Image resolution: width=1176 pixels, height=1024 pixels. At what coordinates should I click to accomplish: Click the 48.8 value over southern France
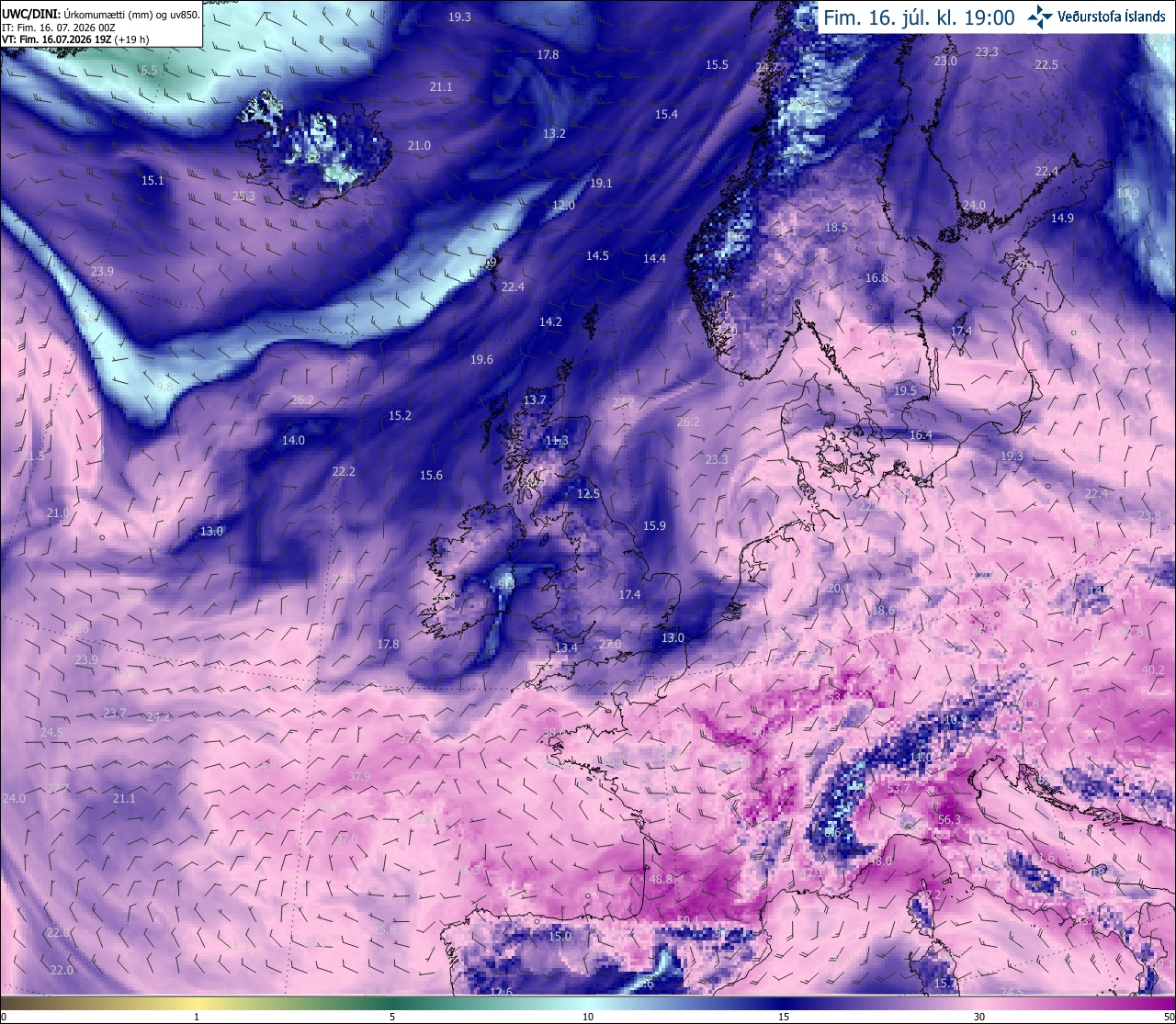pyautogui.click(x=661, y=879)
